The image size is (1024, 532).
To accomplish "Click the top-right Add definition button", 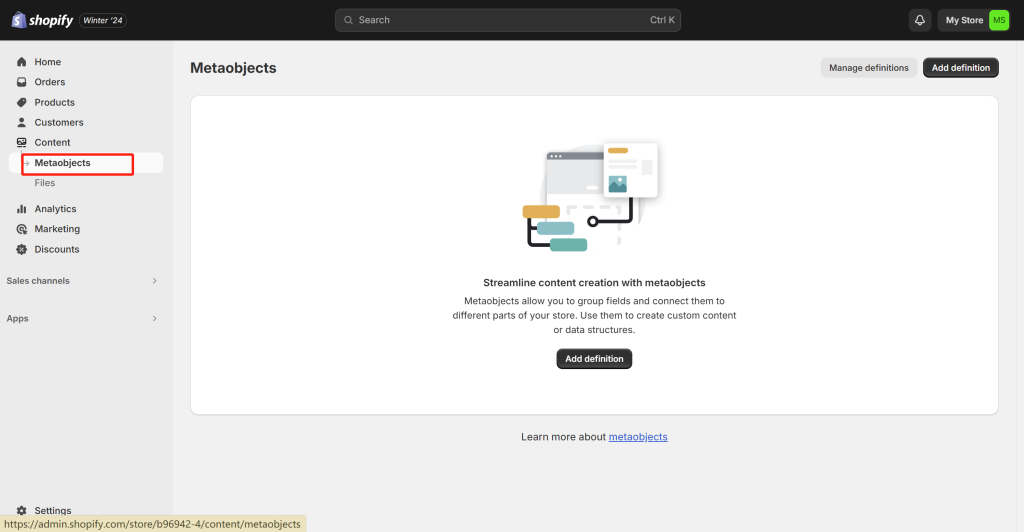I will coord(961,68).
